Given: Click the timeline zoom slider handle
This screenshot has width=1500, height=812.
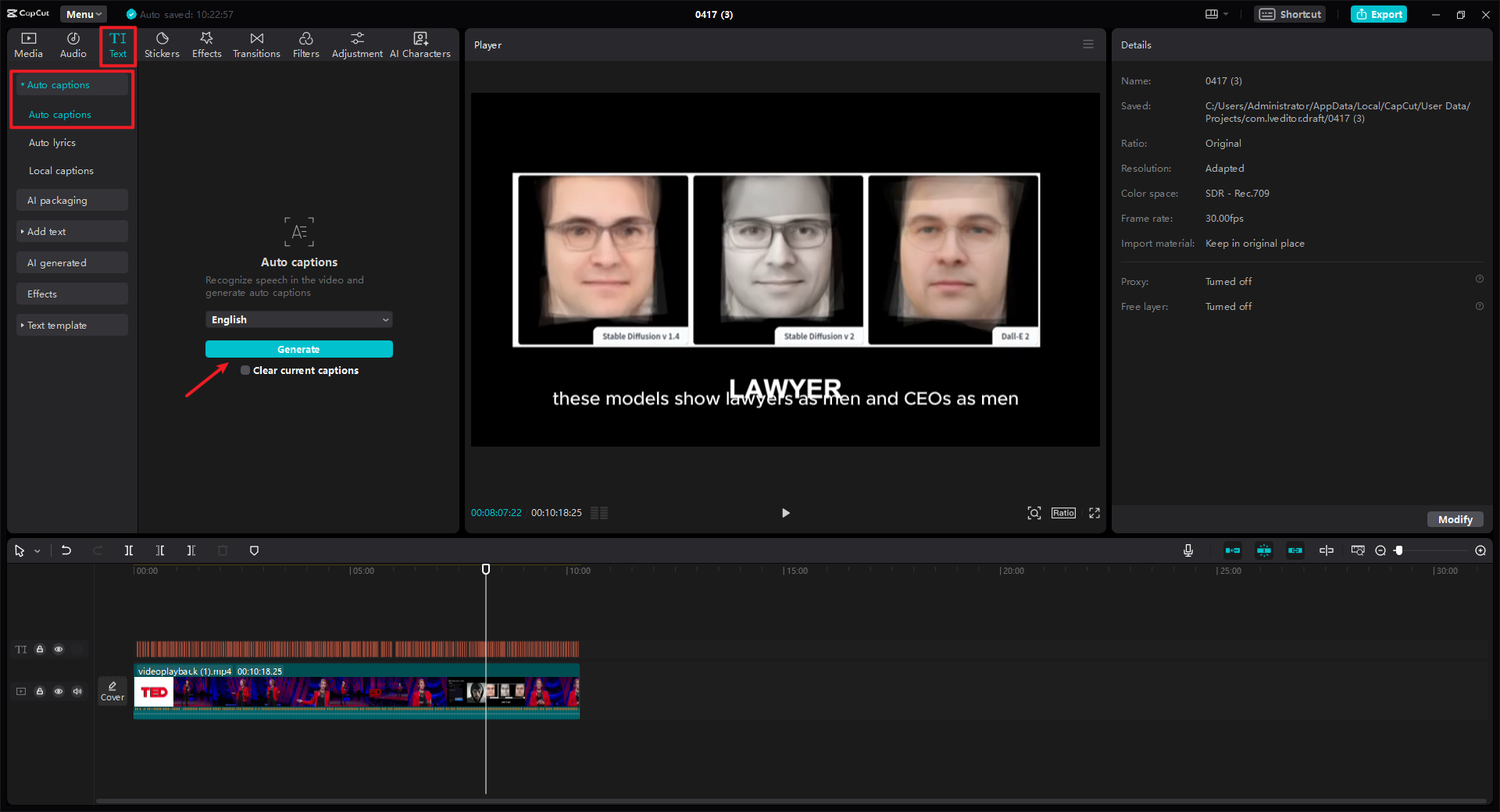Looking at the screenshot, I should [x=1398, y=550].
